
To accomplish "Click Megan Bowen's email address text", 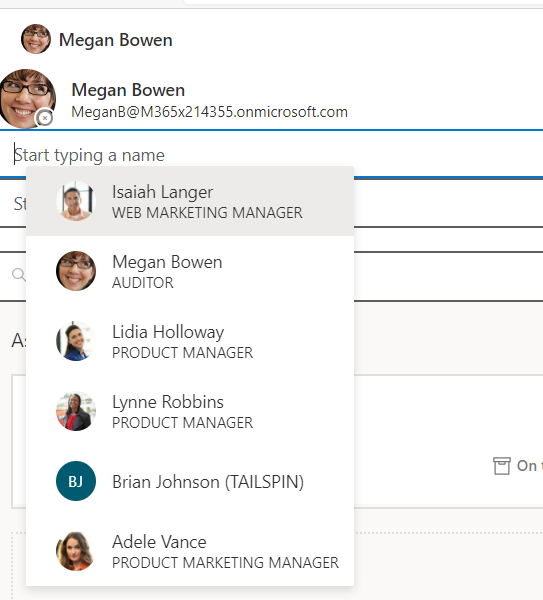I will (209, 112).
